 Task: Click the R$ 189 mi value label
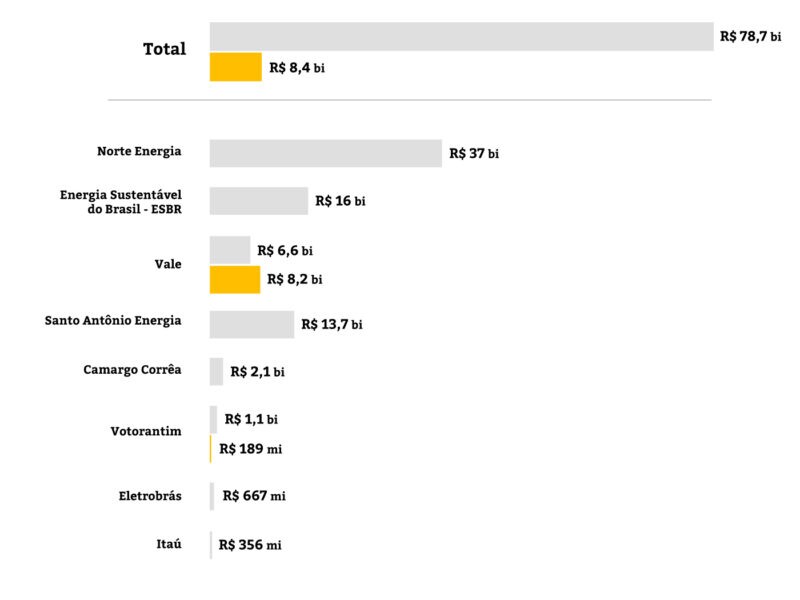[x=250, y=449]
